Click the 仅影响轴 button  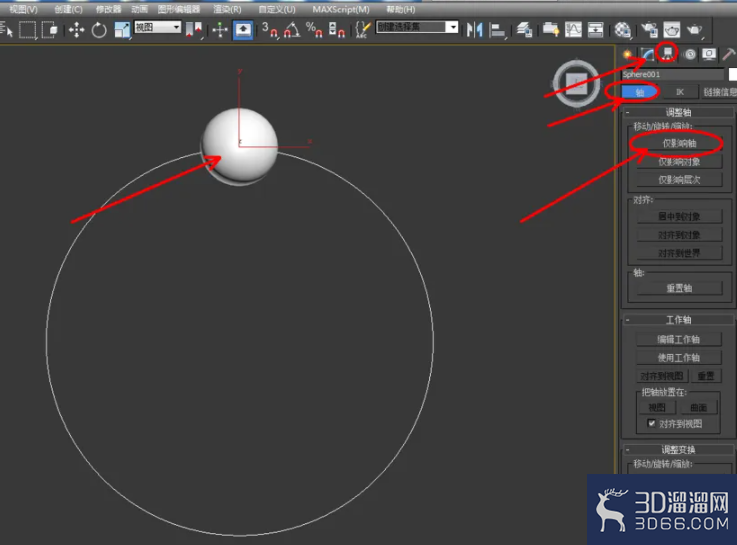pos(679,143)
